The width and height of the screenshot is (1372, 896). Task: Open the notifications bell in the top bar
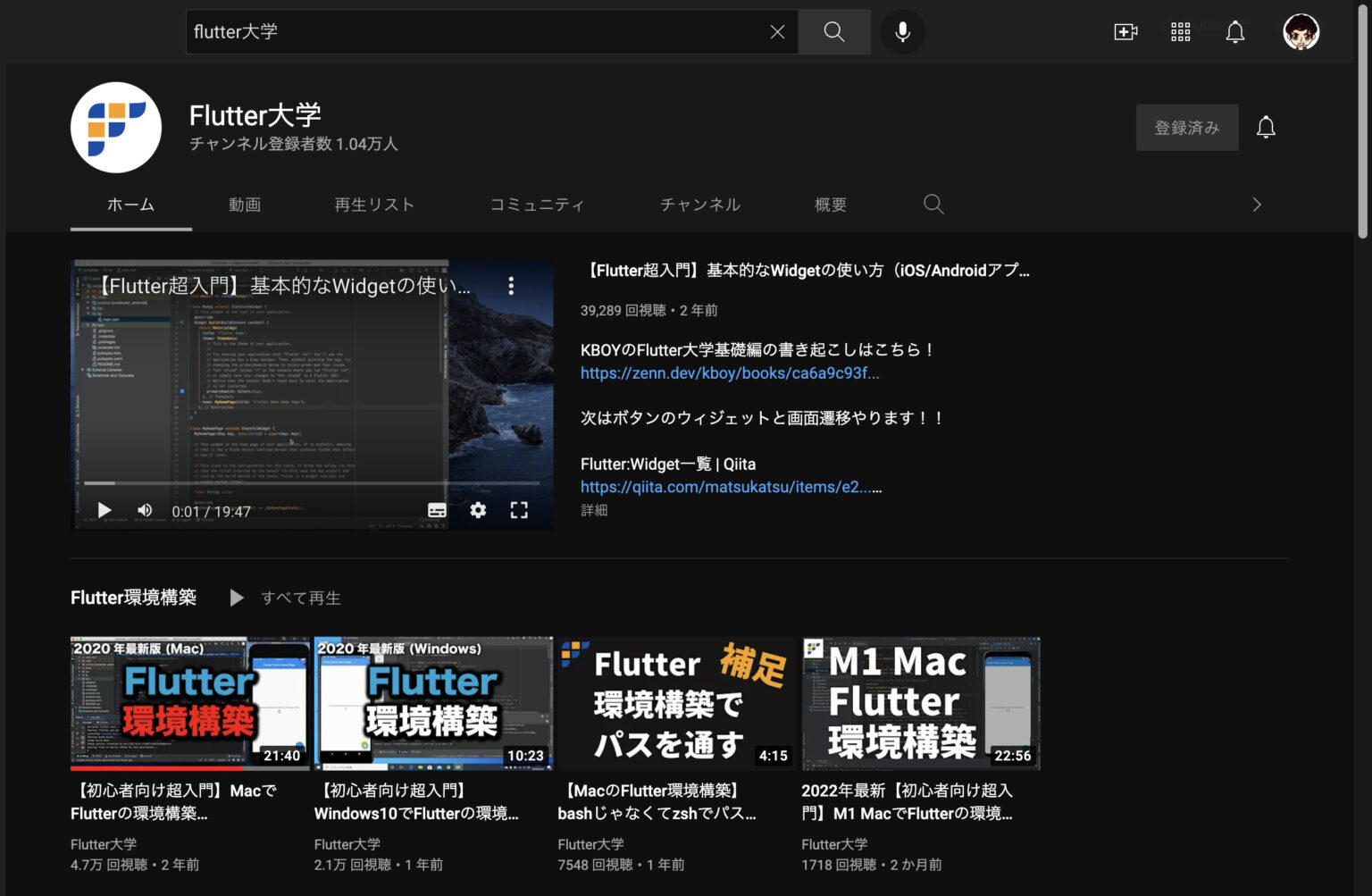point(1236,31)
